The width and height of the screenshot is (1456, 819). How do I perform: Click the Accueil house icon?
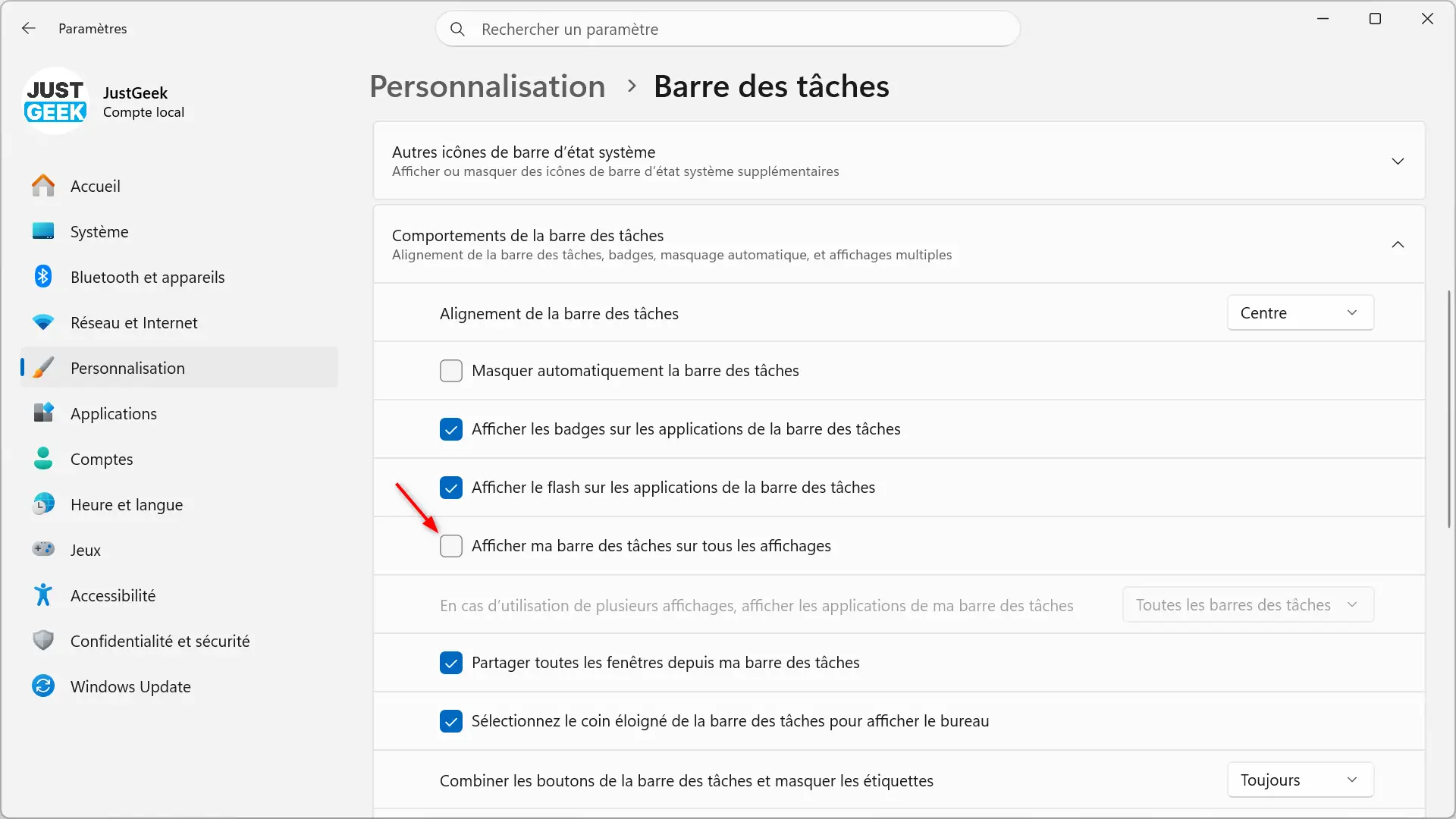pyautogui.click(x=43, y=186)
